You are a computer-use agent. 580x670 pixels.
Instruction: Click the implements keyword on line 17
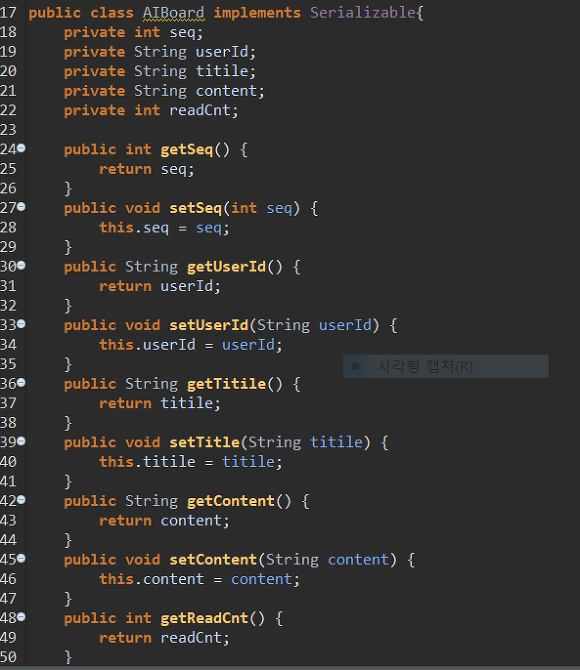pos(257,13)
